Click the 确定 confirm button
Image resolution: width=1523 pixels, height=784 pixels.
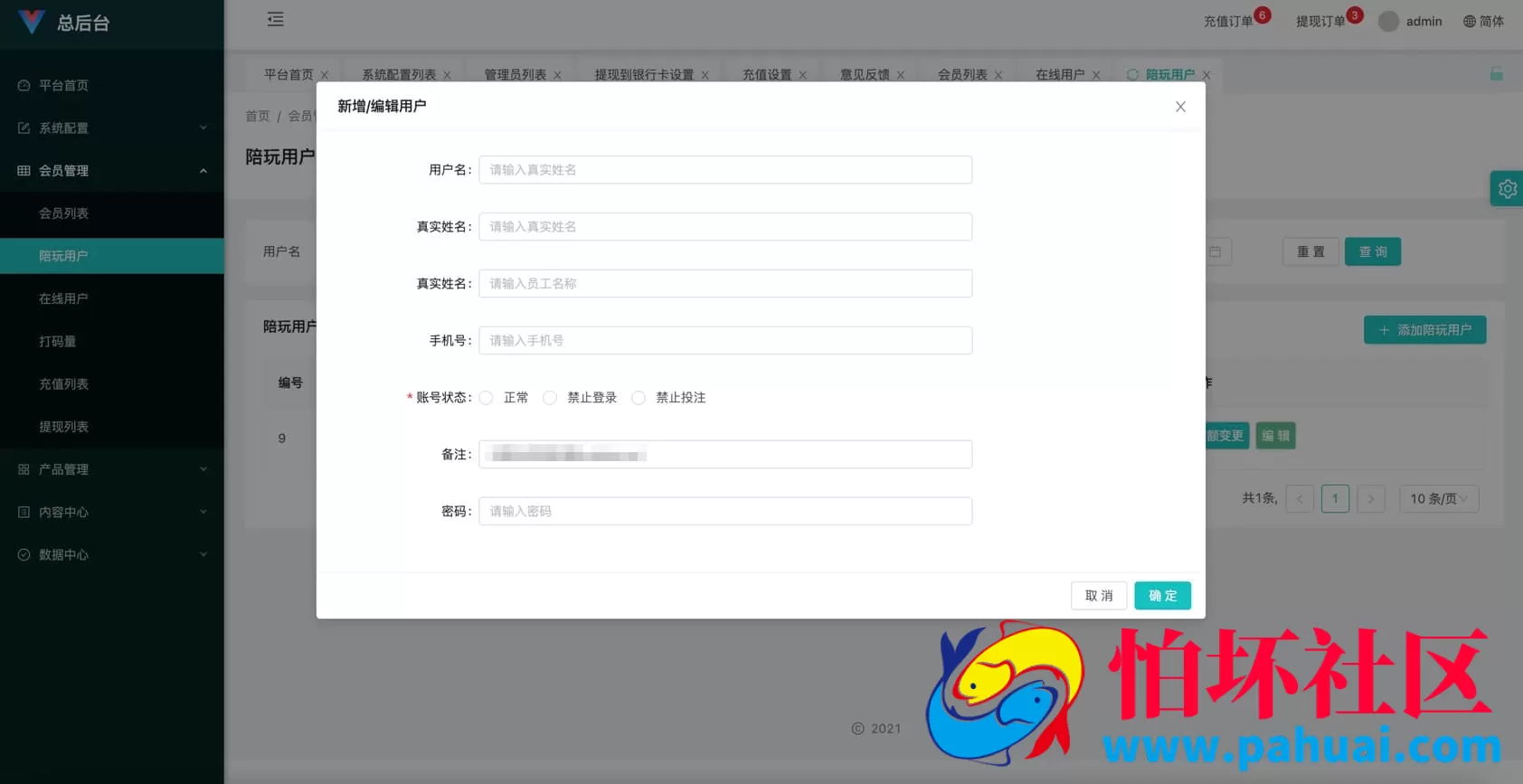(1162, 596)
